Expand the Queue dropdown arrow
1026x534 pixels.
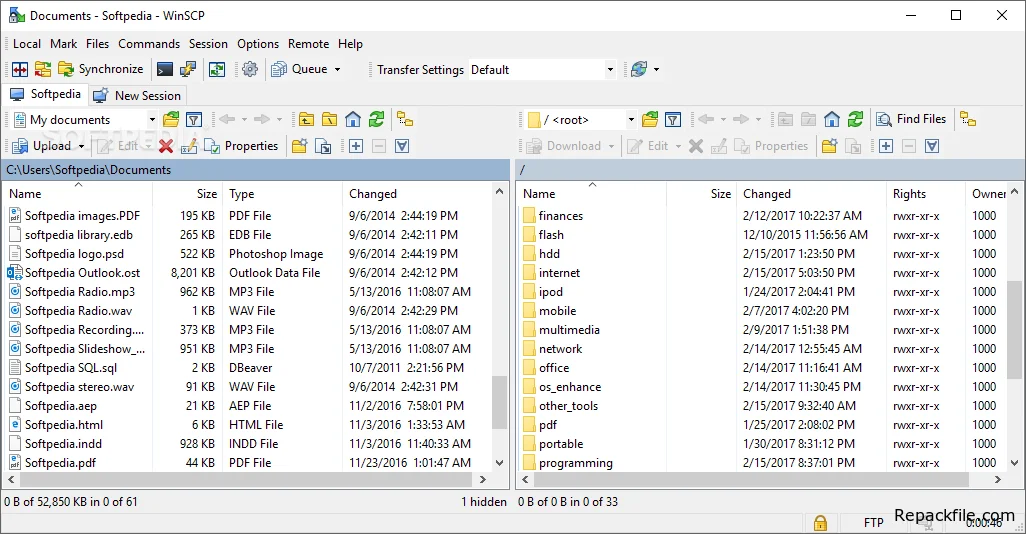click(x=338, y=69)
